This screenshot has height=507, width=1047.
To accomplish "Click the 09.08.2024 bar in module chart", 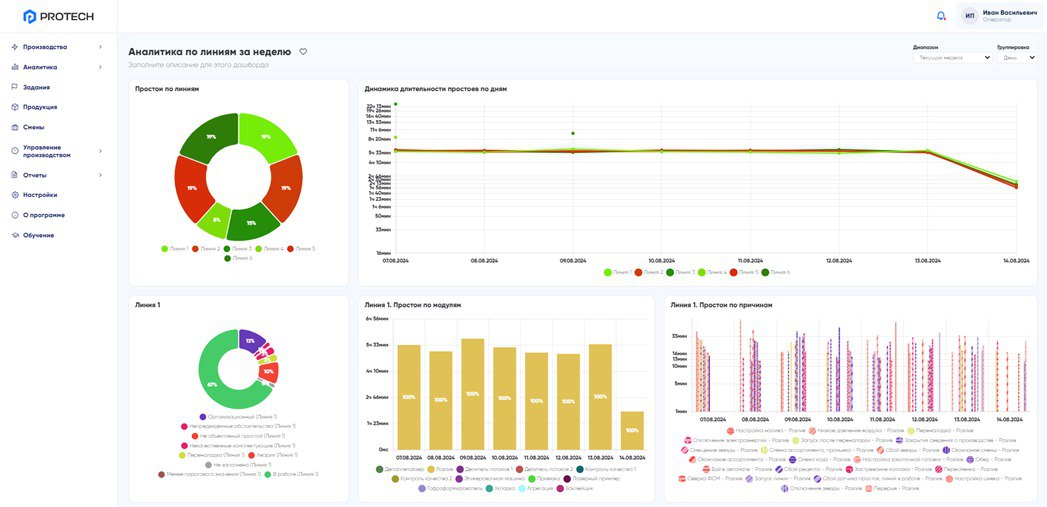I will pos(473,394).
